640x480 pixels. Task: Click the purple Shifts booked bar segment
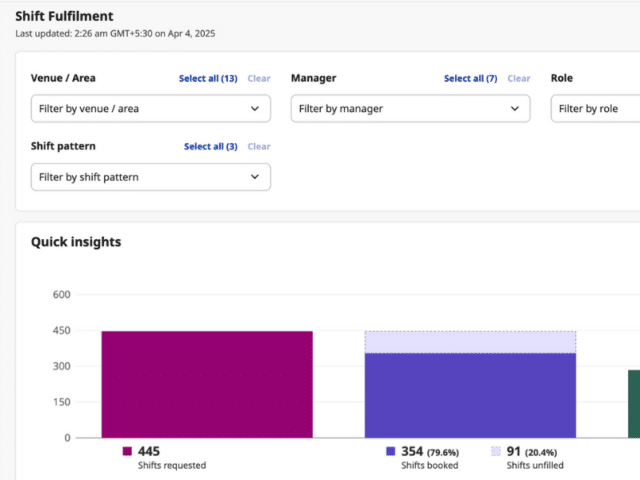[x=470, y=396]
